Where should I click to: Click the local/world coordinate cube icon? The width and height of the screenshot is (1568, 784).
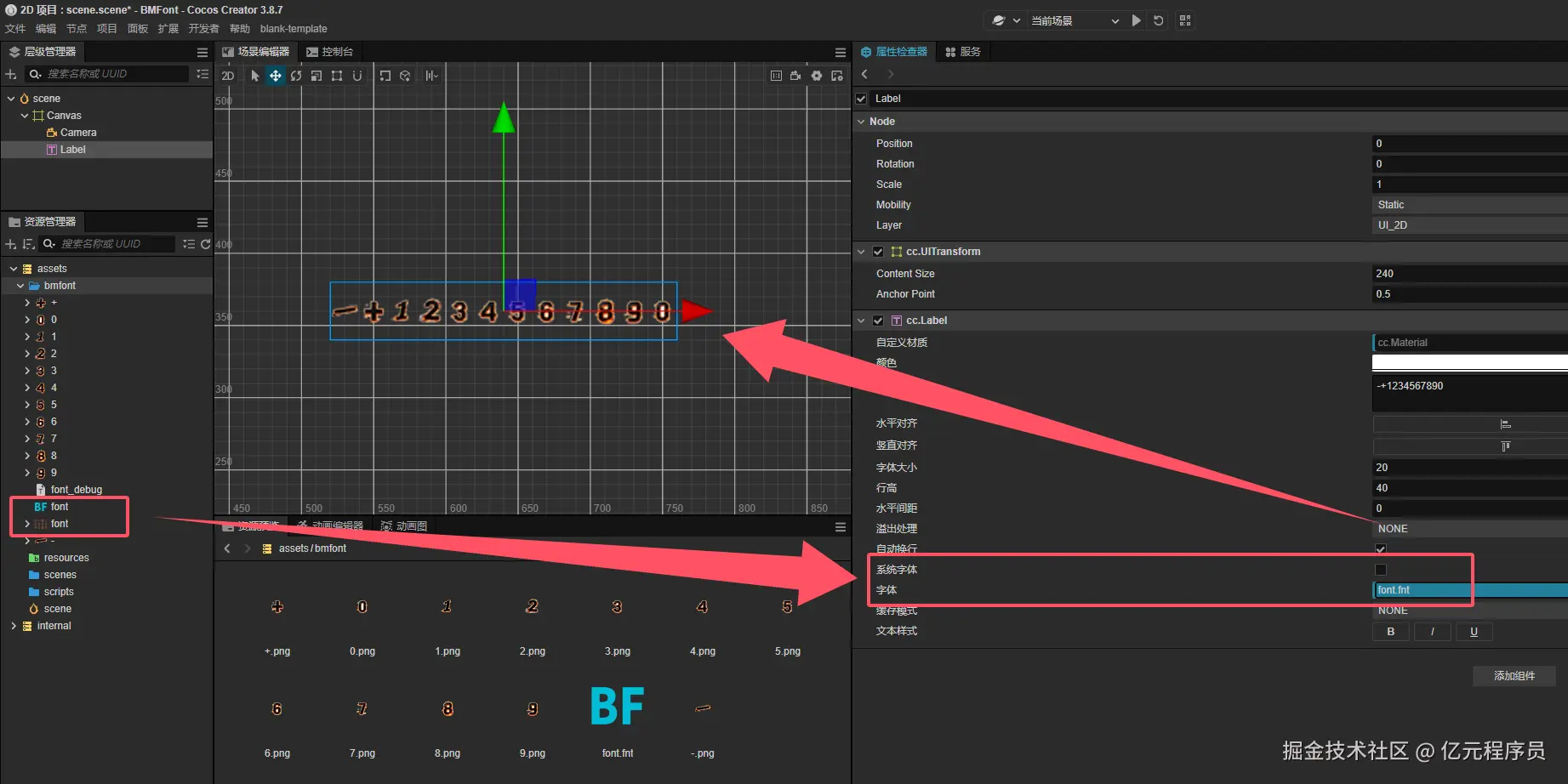[x=405, y=76]
